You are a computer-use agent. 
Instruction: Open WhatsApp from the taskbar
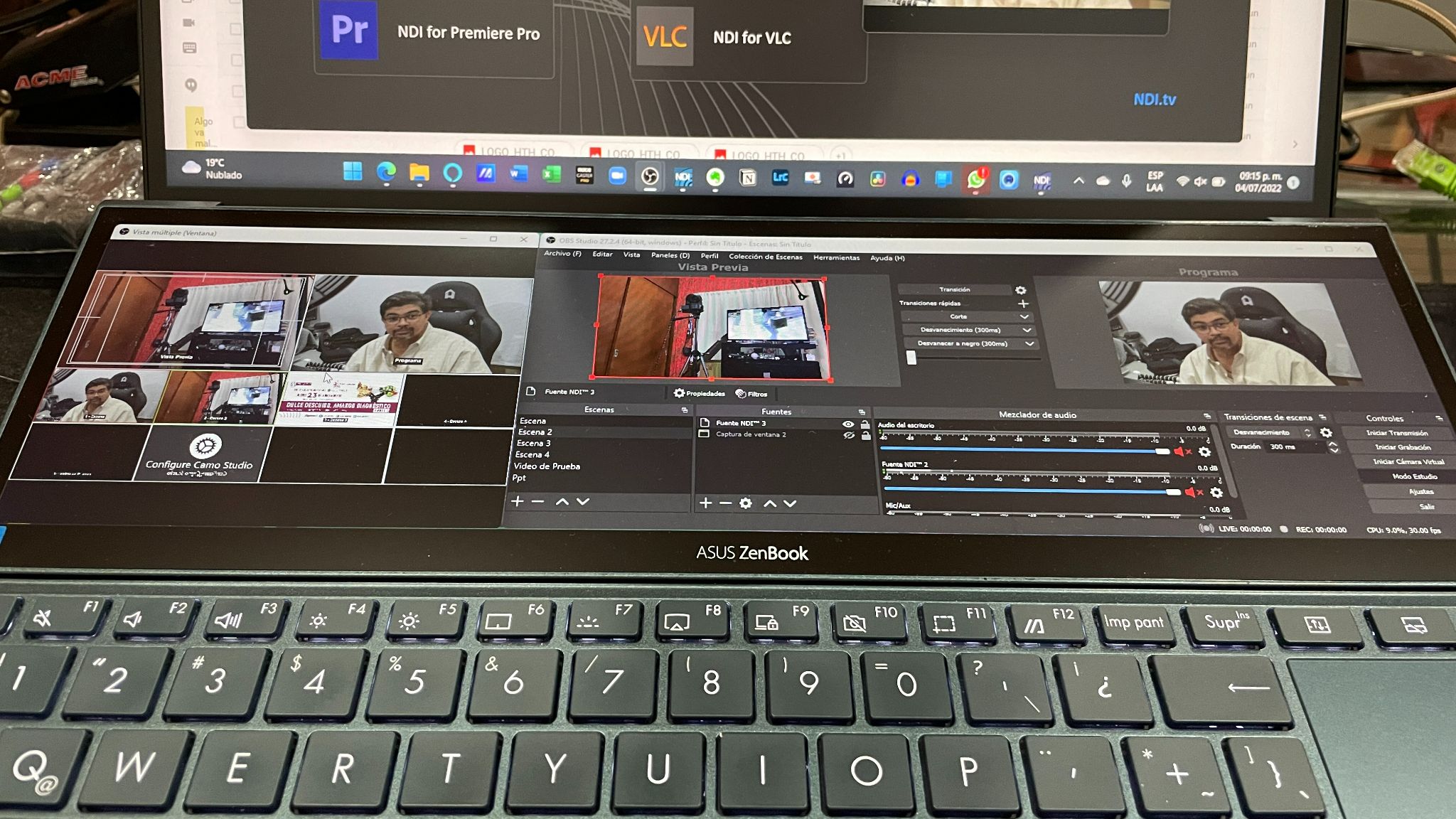[x=975, y=180]
